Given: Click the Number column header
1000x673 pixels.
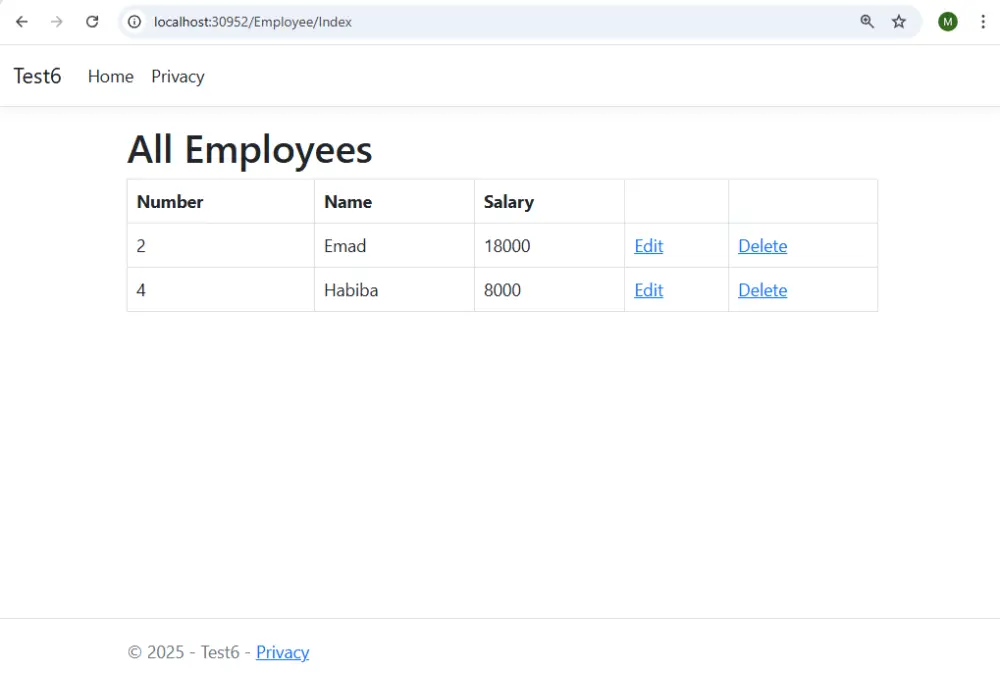Looking at the screenshot, I should (169, 201).
